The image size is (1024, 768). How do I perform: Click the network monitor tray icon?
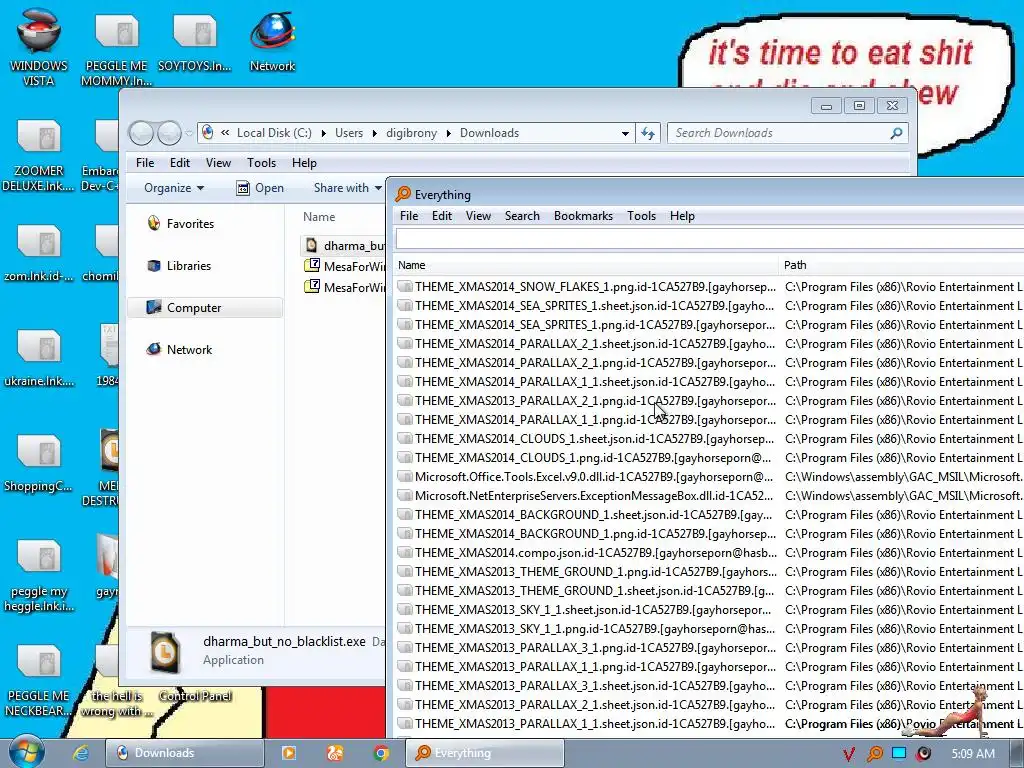coord(899,753)
